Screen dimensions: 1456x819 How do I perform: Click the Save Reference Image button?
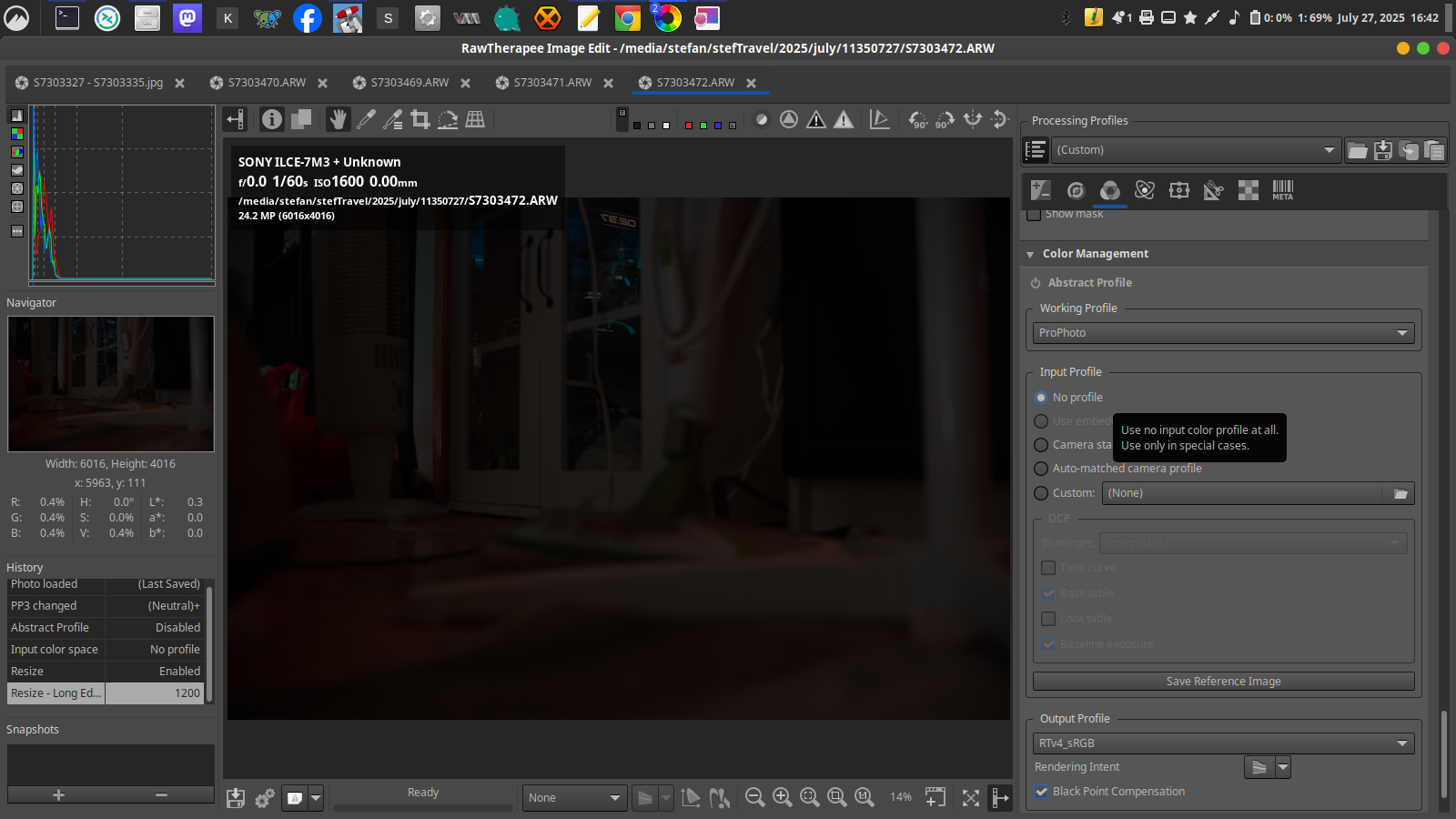(x=1223, y=682)
